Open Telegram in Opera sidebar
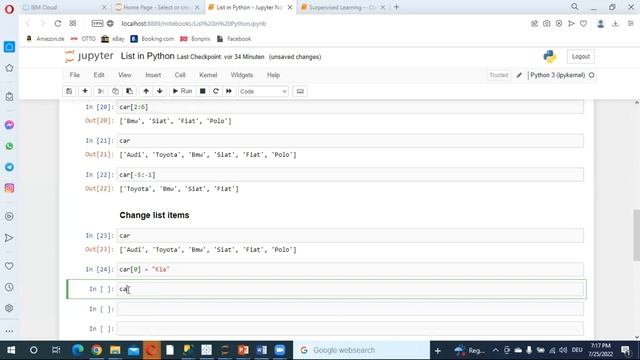This screenshot has width=640, height=360. click(9, 167)
